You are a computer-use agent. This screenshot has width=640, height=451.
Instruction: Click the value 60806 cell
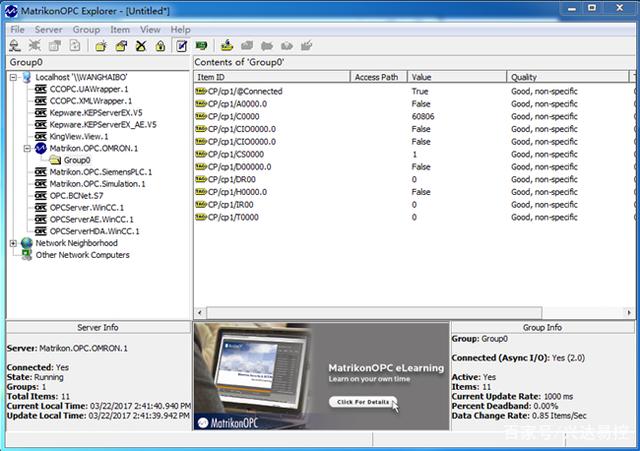click(423, 116)
